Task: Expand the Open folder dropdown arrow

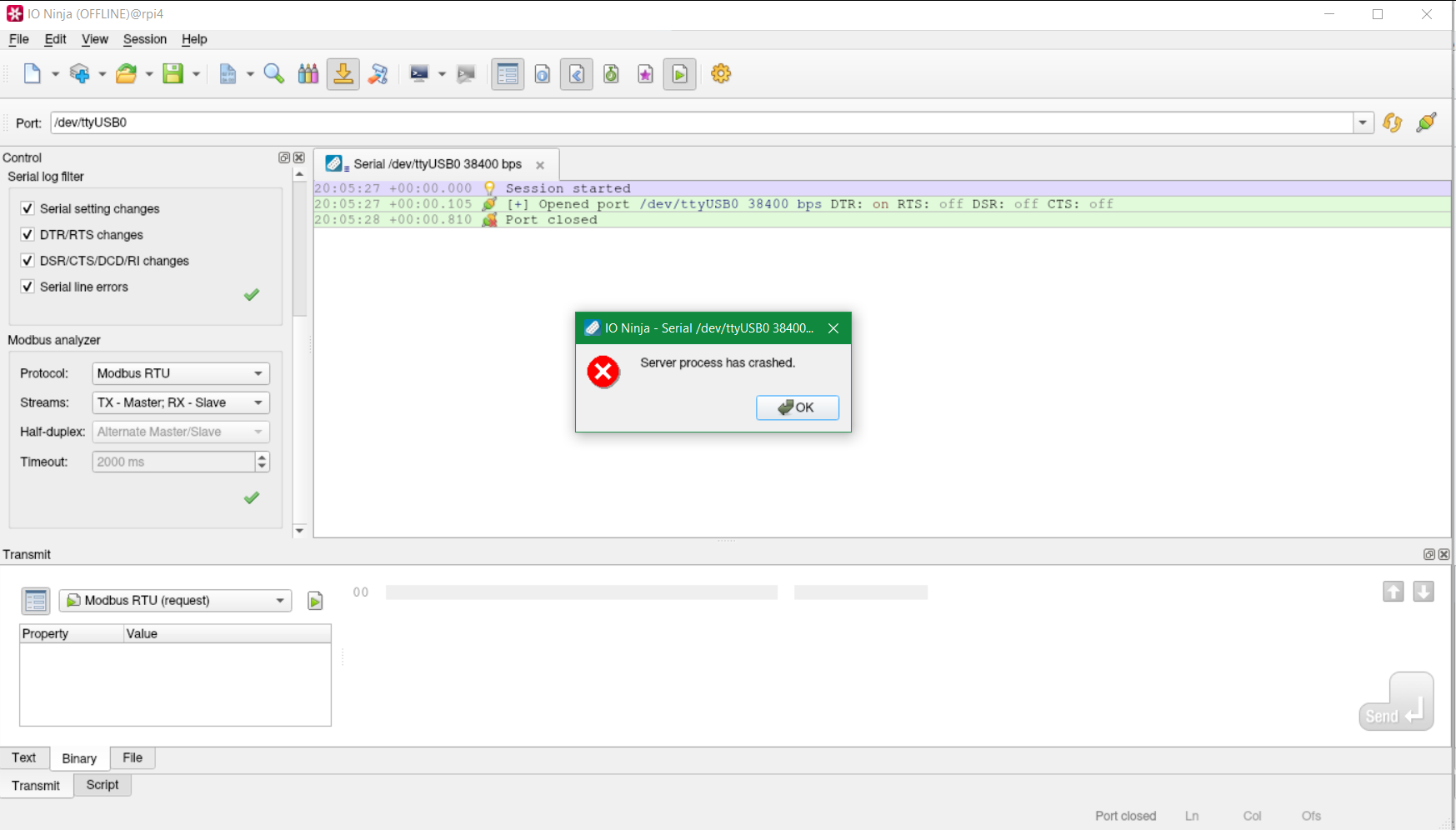Action: (149, 74)
